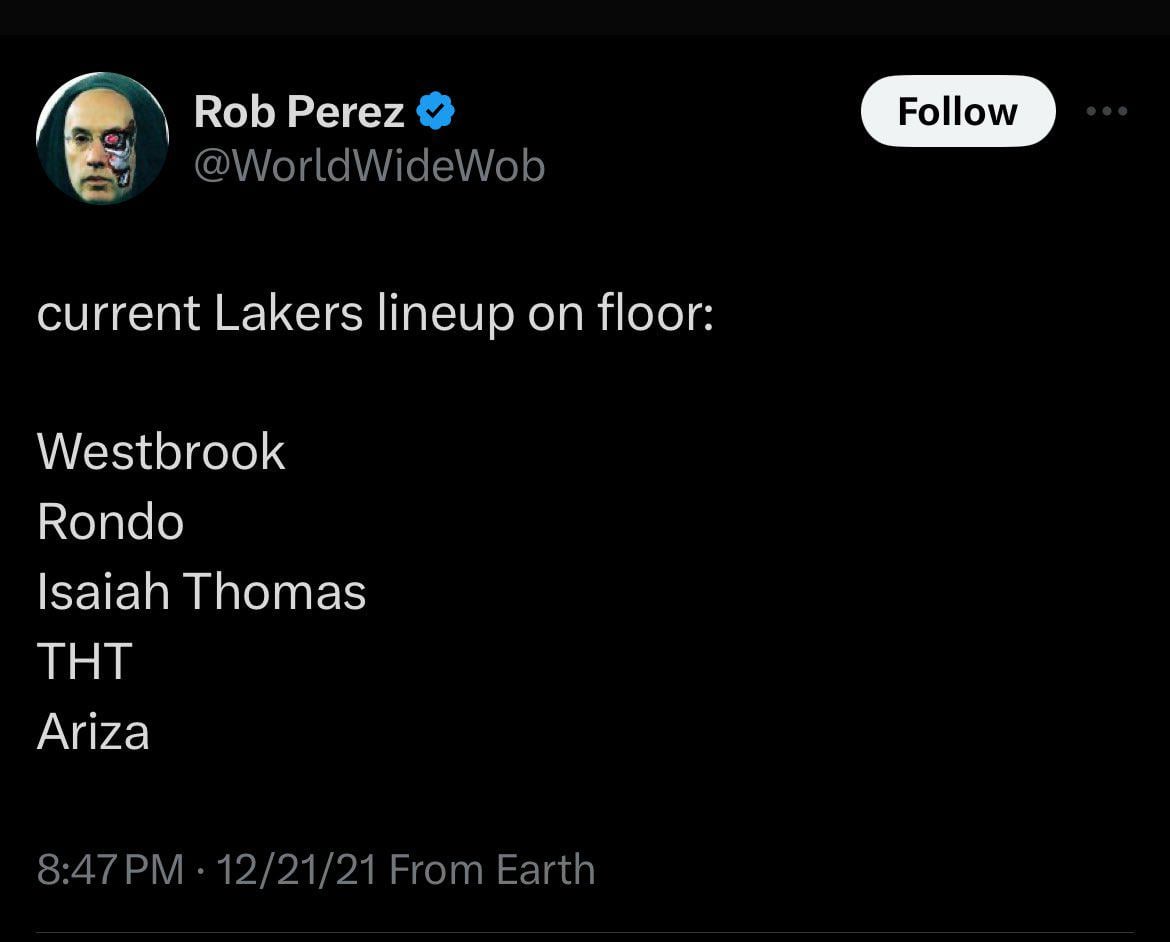
Task: Click the "Ariza" line of the tweet
Action: click(93, 732)
